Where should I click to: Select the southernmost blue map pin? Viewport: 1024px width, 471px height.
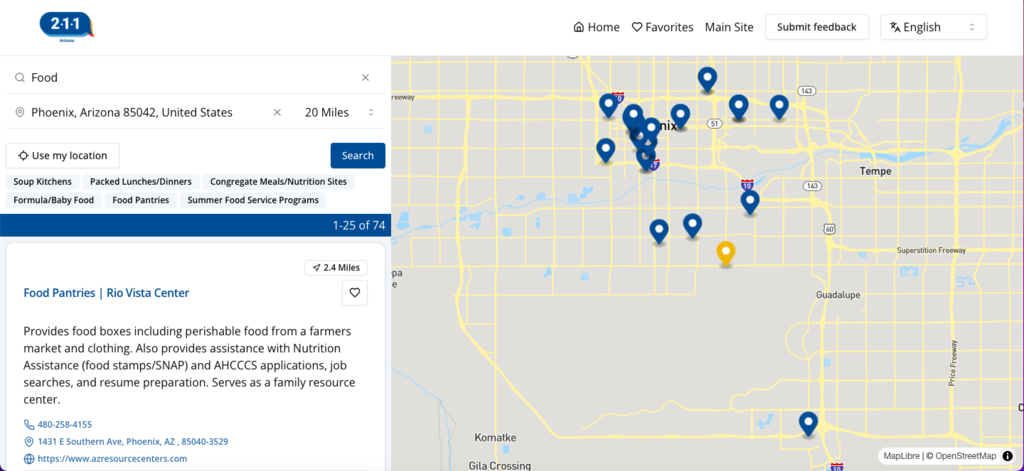[808, 422]
